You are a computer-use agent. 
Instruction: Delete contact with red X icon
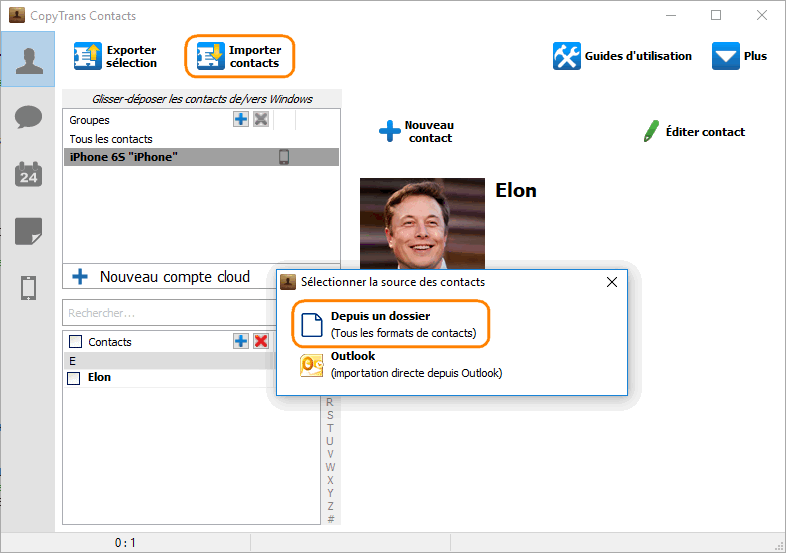click(x=261, y=341)
